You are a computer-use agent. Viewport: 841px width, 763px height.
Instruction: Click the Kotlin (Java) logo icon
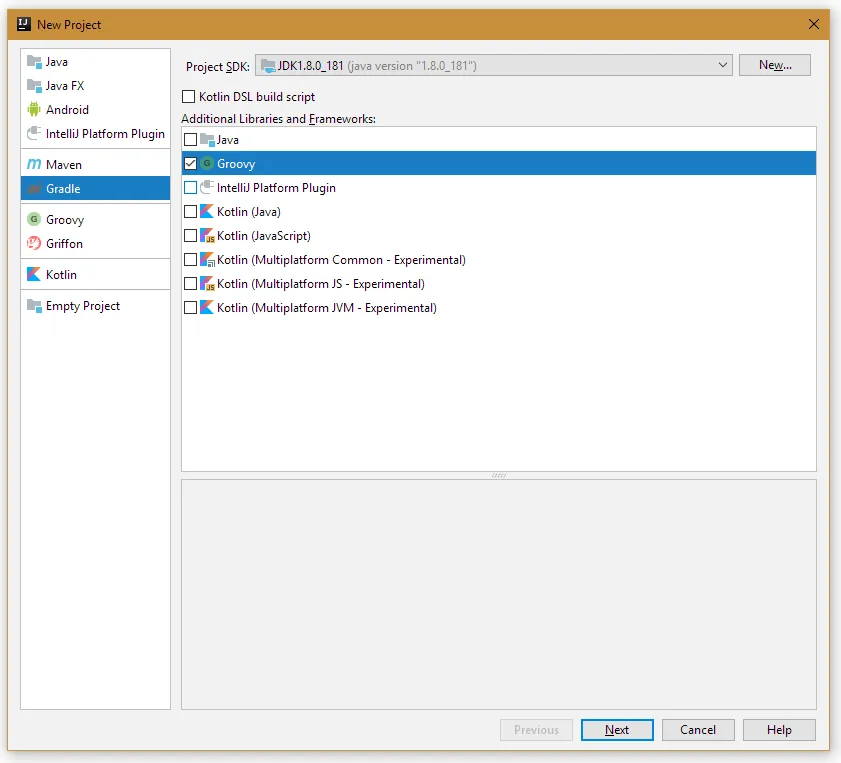tap(206, 211)
